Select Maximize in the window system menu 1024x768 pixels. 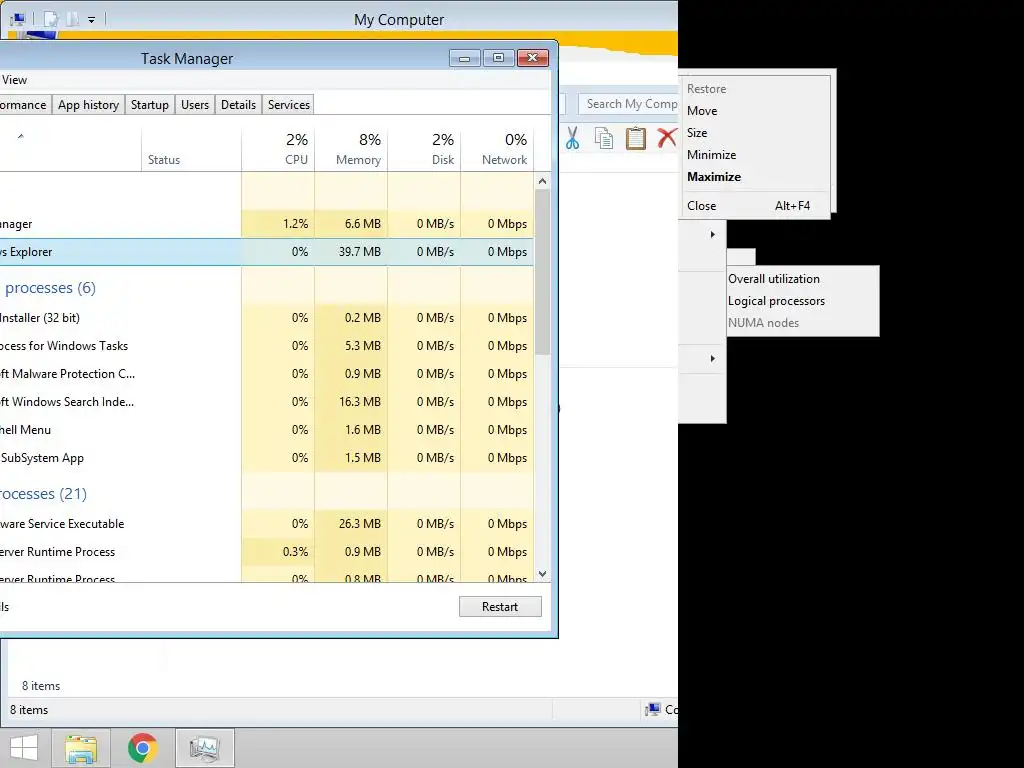point(756,177)
